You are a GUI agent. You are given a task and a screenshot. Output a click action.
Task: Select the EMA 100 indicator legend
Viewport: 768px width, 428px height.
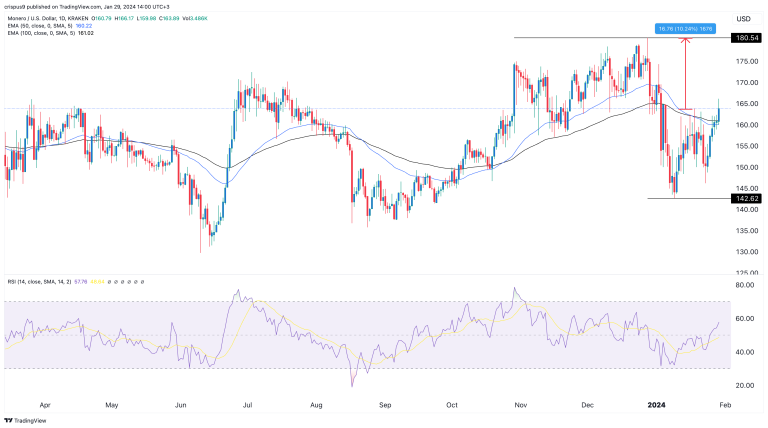[x=41, y=33]
